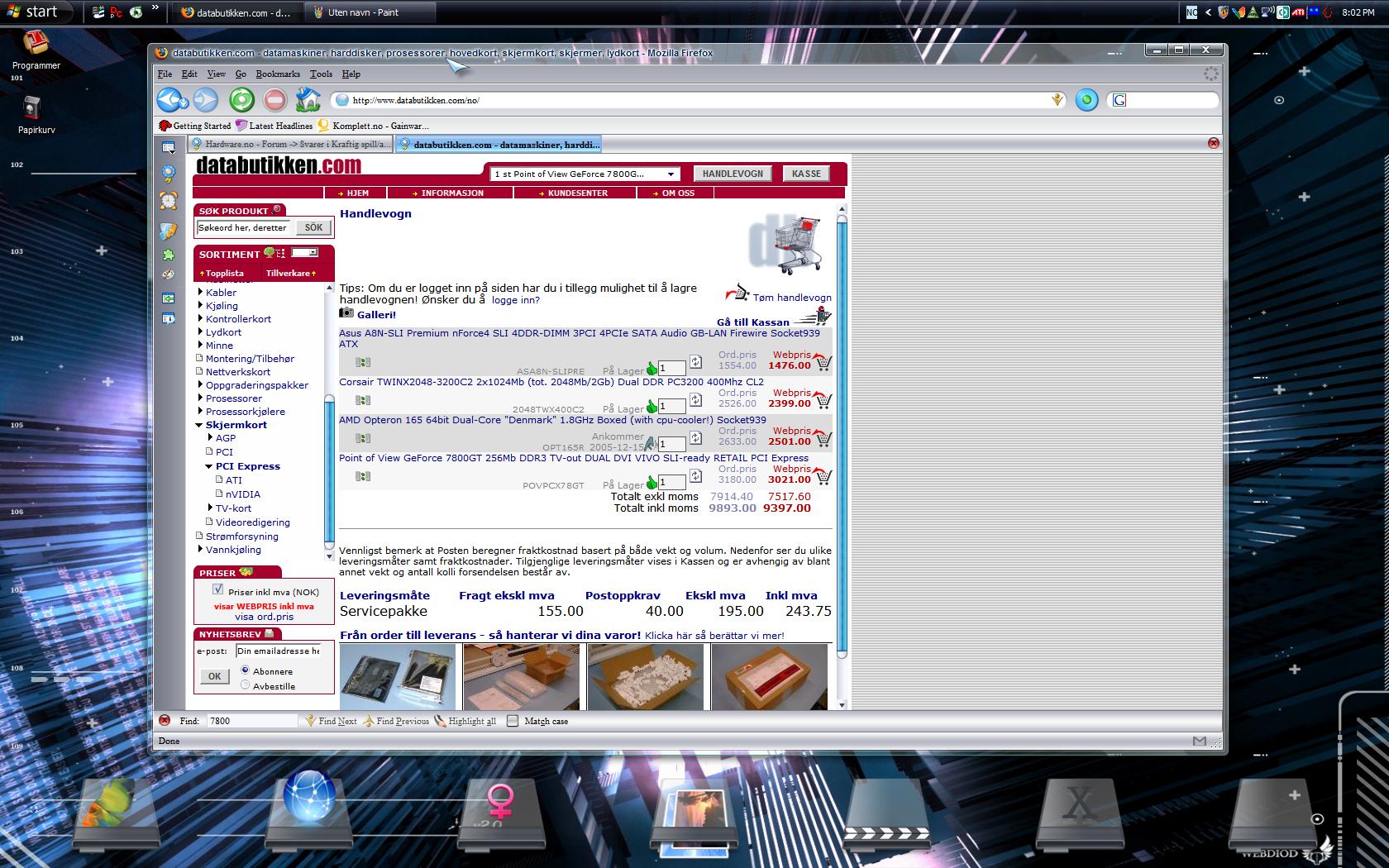The width and height of the screenshot is (1389, 868).
Task: Click the update quantity icon for Asus A8N-SLI
Action: click(x=695, y=361)
